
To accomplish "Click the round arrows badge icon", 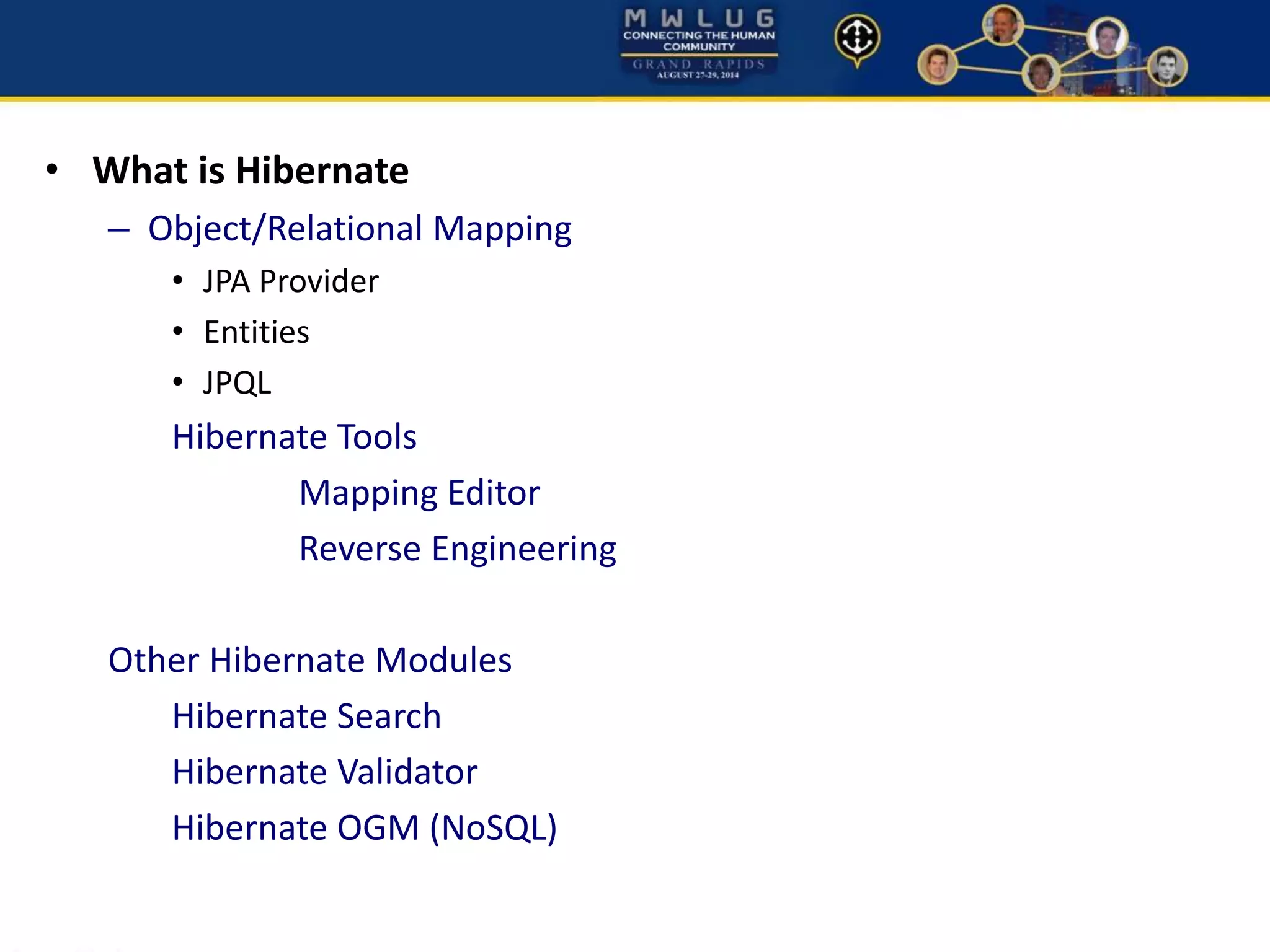I will [857, 40].
